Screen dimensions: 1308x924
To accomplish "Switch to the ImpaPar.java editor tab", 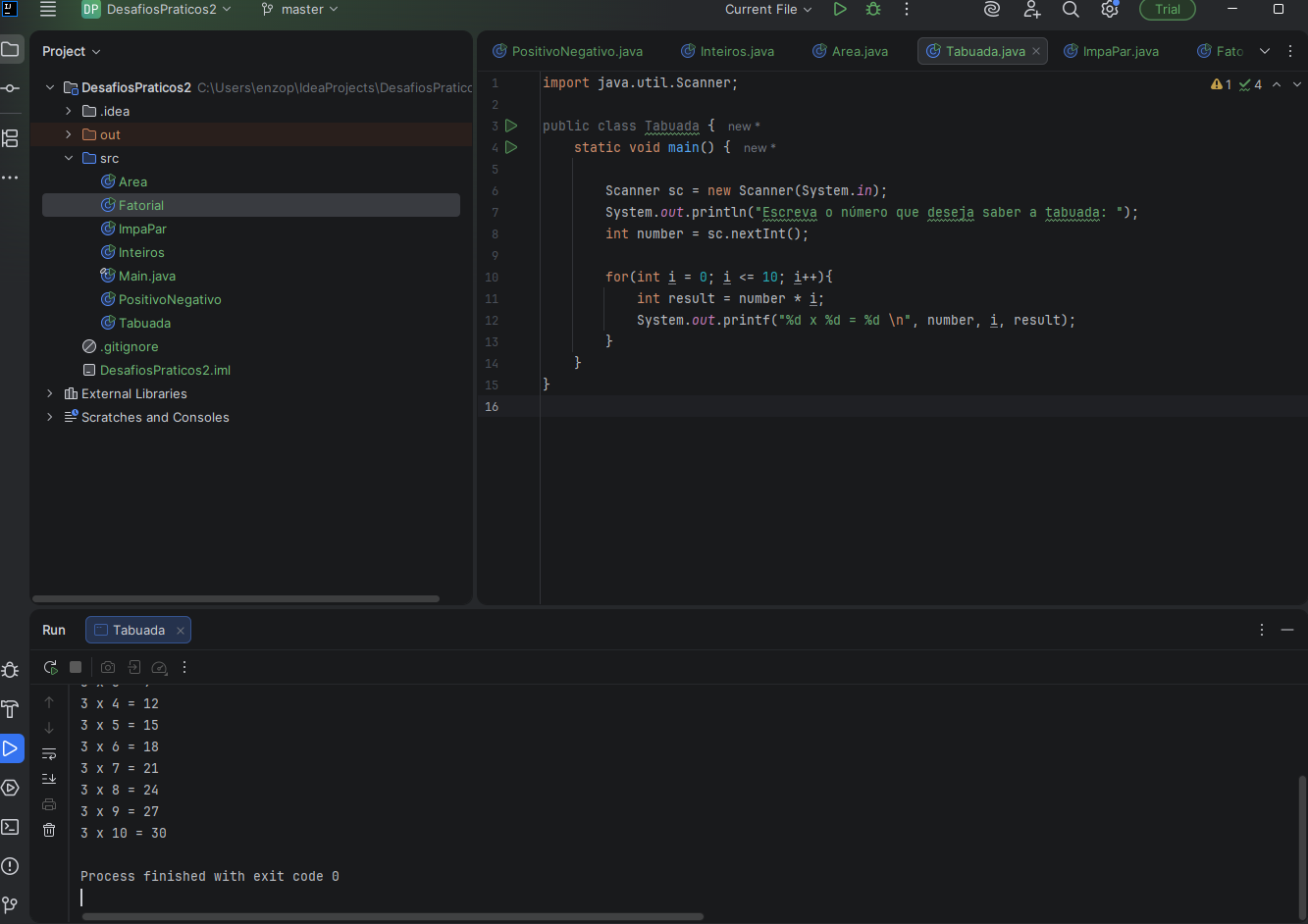I will [1120, 51].
